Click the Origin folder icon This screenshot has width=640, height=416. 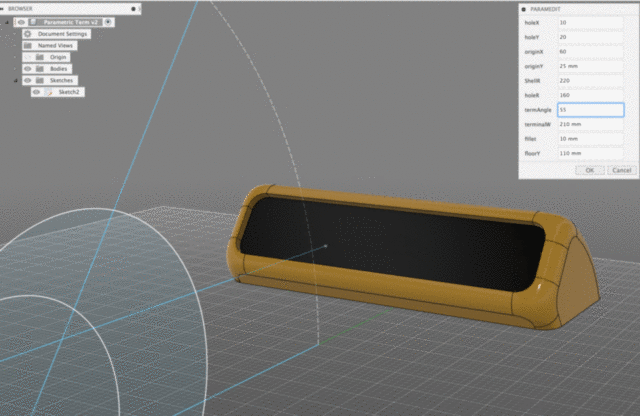tap(40, 57)
